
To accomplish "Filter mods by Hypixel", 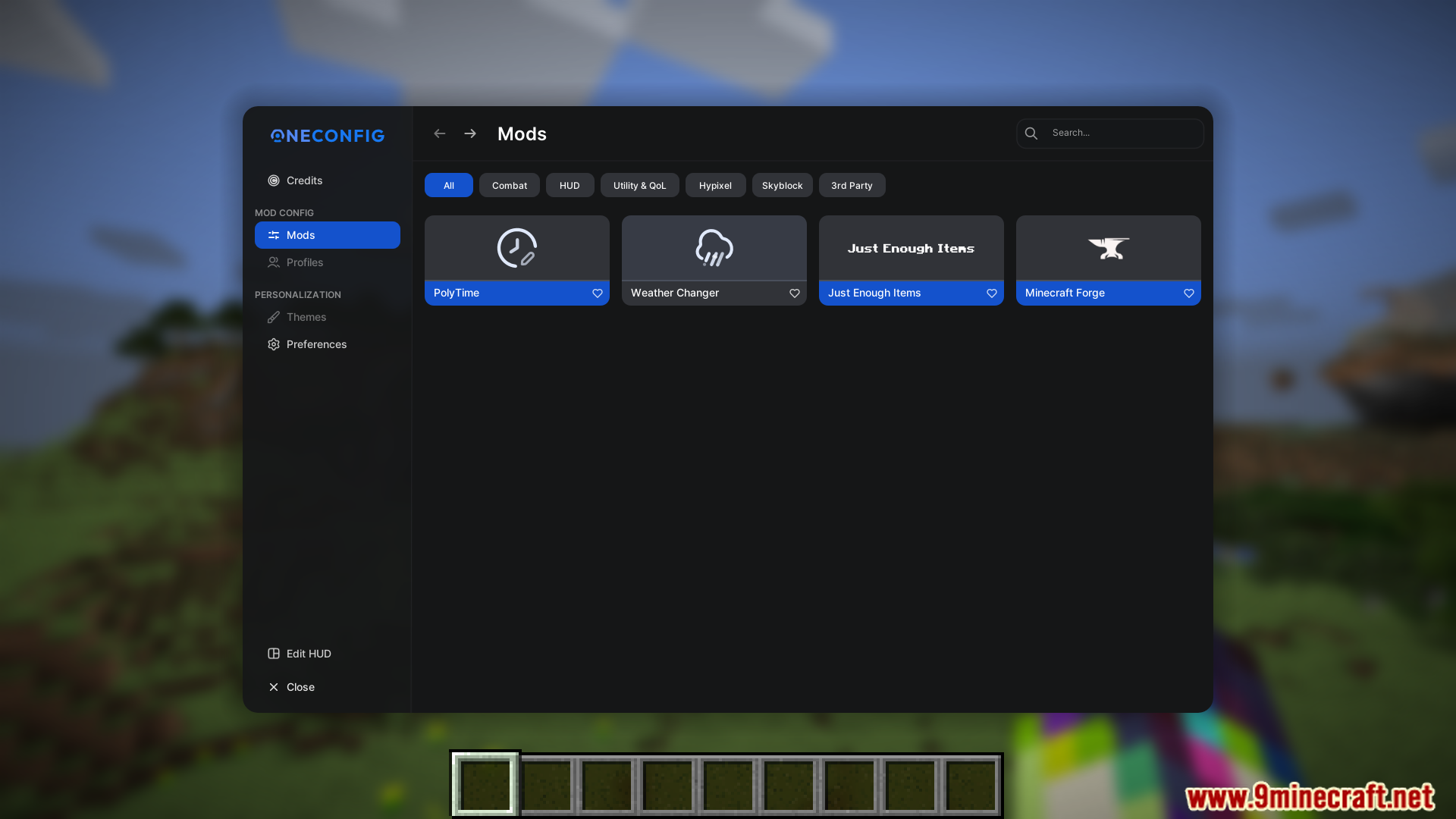I will 716,185.
